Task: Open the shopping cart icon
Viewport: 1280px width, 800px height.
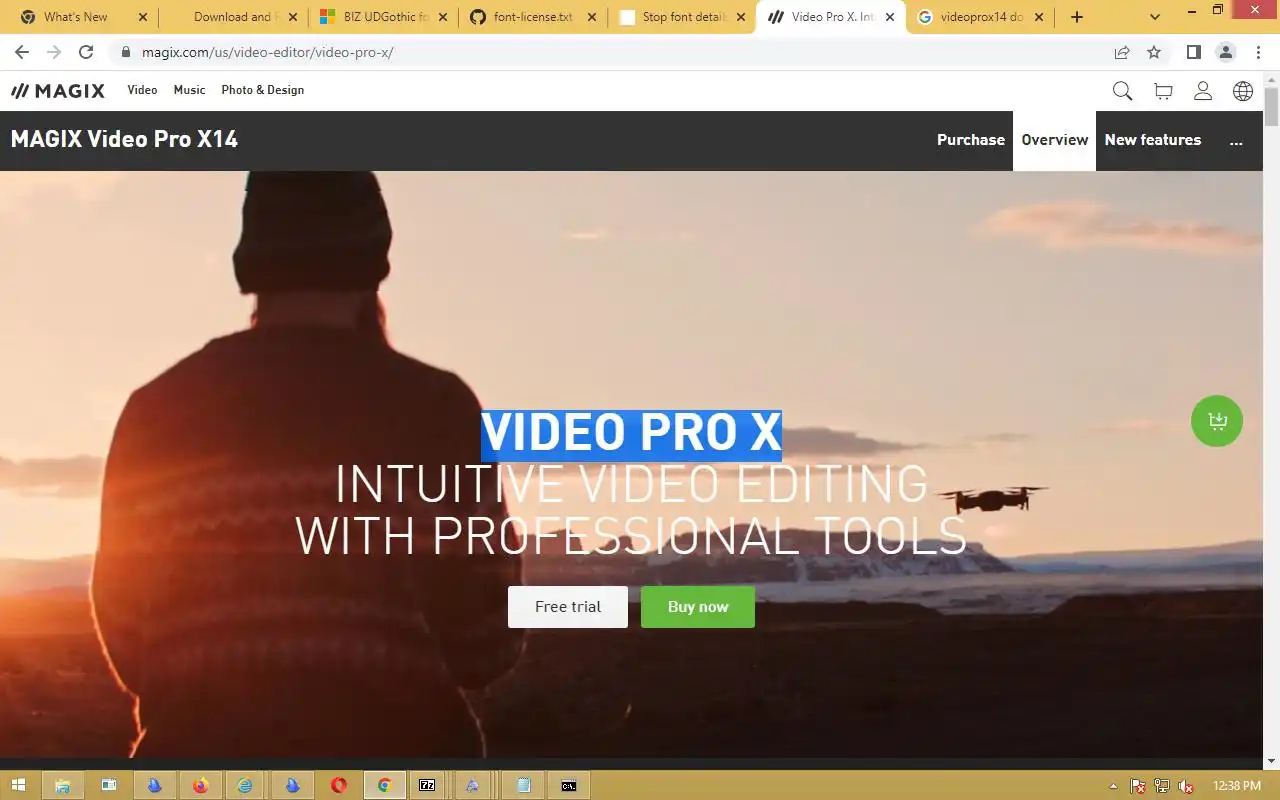Action: click(x=1163, y=91)
